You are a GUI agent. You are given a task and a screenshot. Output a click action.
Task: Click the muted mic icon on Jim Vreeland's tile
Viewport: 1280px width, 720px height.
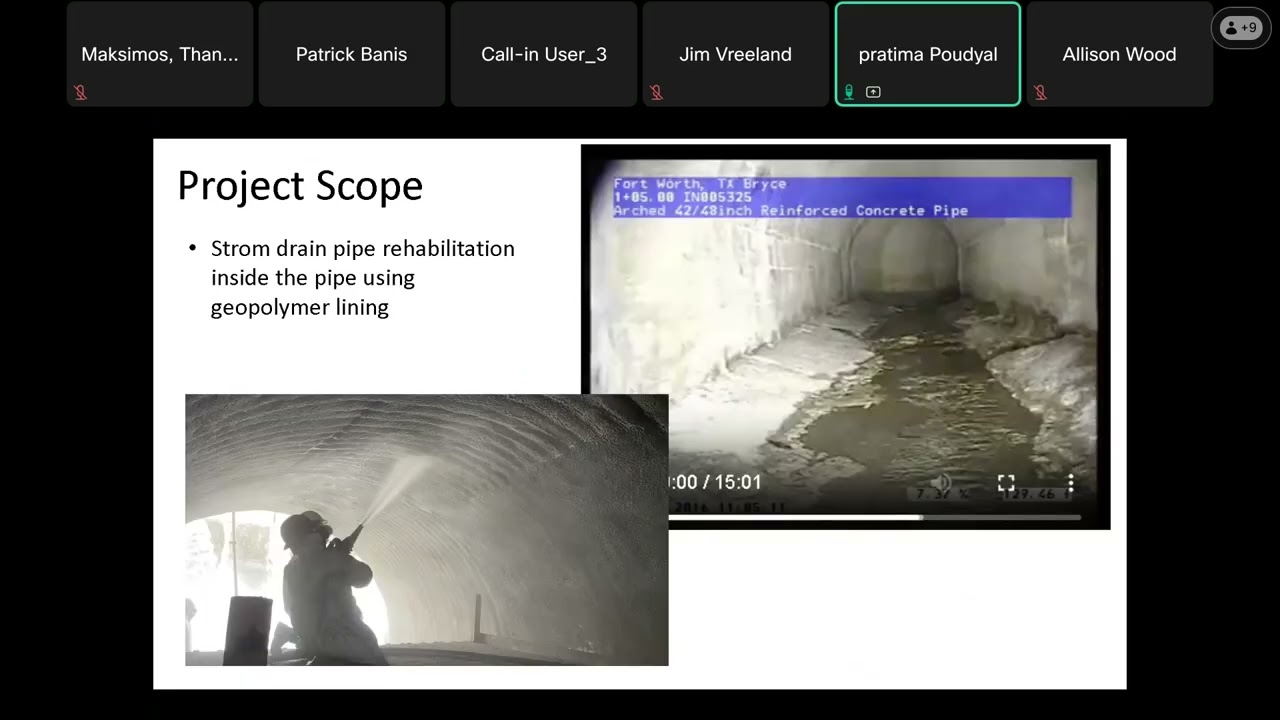click(x=656, y=92)
